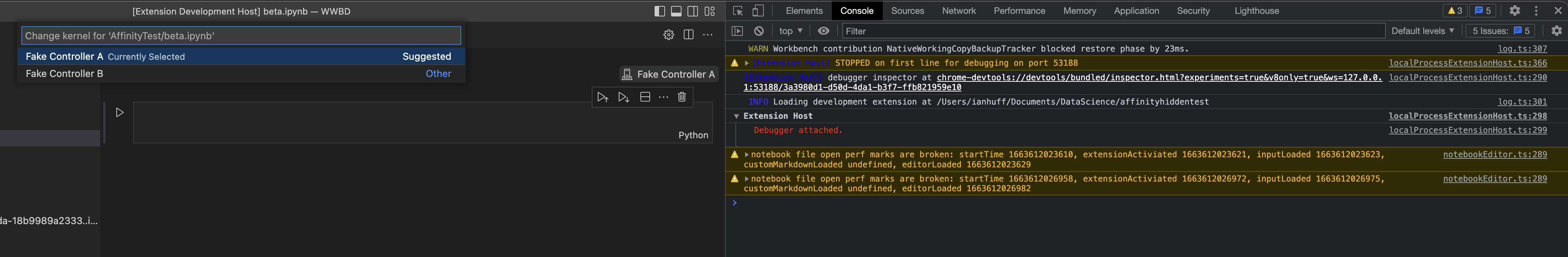1568x257 pixels.
Task: Click the Execute Above Cells icon
Action: (603, 97)
